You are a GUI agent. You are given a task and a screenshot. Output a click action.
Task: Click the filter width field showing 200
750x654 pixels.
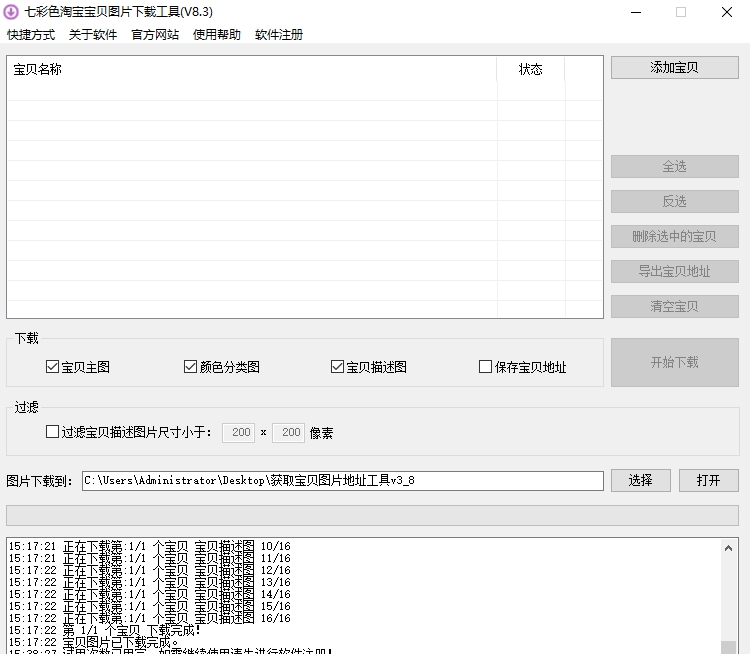[x=238, y=432]
